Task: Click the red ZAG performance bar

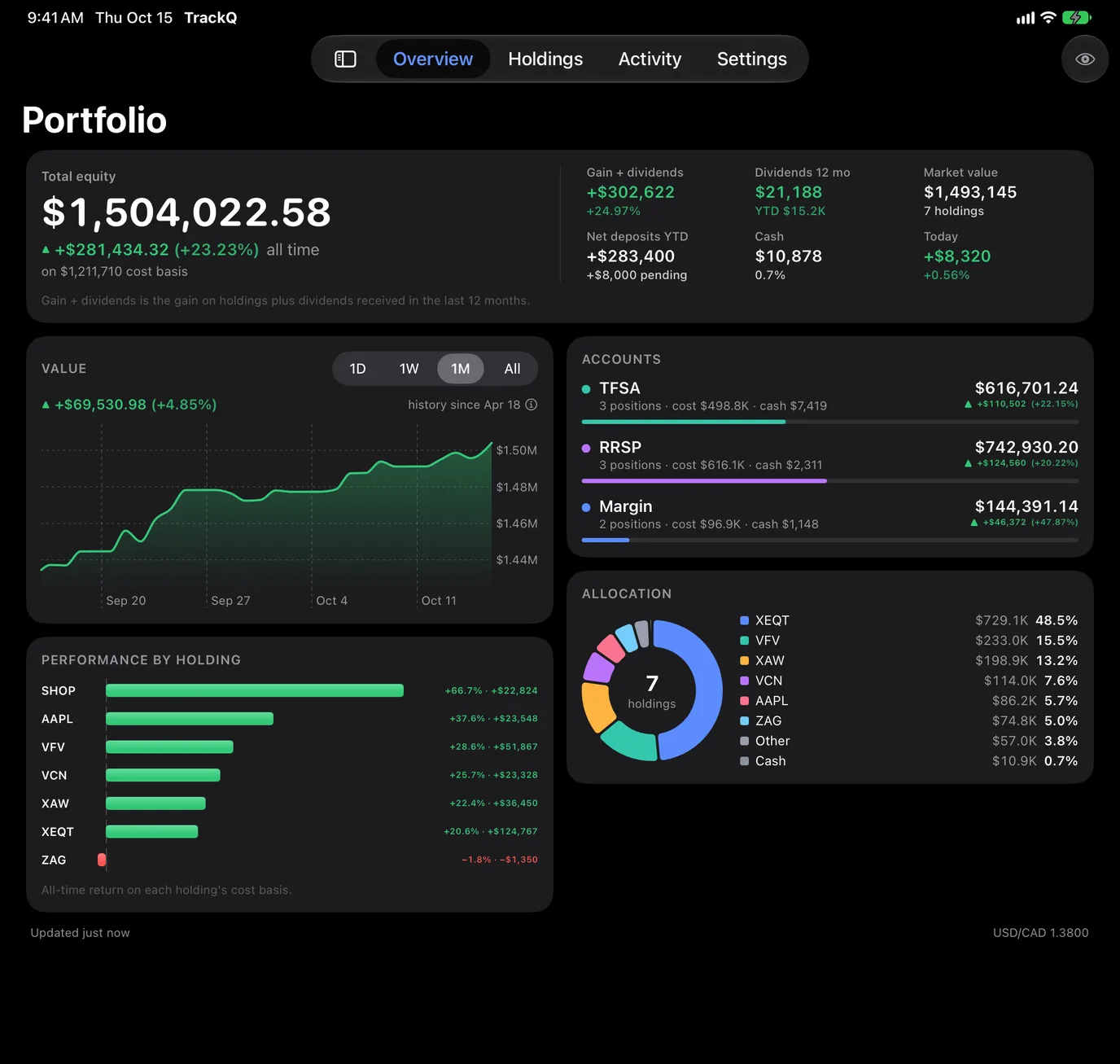Action: coord(102,860)
